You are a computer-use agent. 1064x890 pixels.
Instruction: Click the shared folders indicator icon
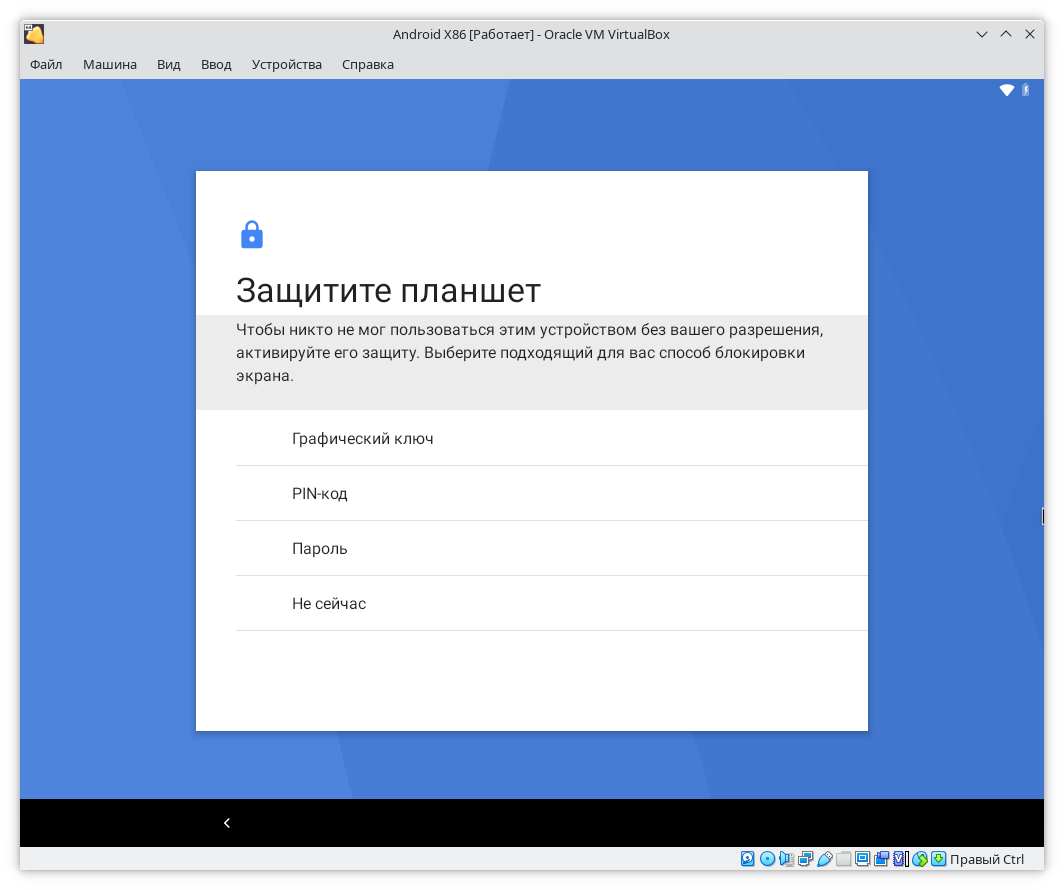click(844, 859)
